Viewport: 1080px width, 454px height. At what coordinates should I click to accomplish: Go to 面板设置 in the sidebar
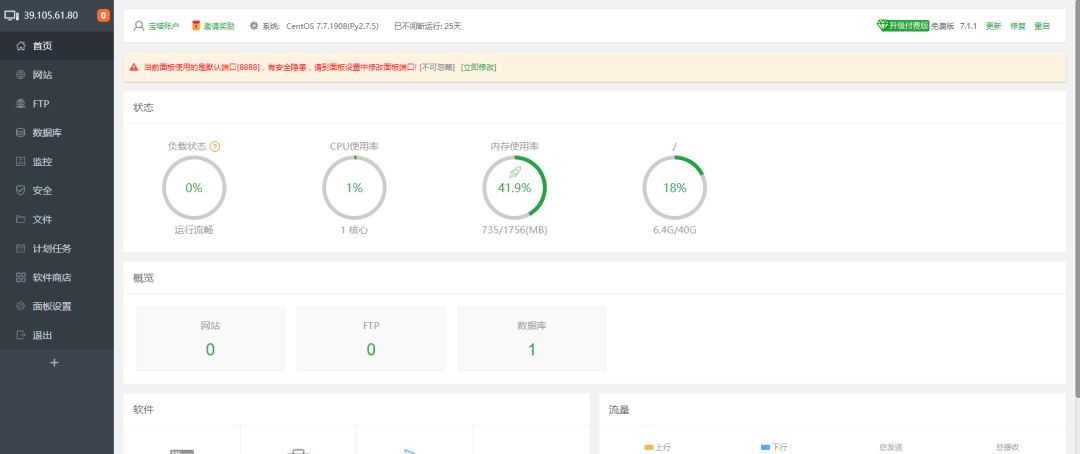coord(51,307)
